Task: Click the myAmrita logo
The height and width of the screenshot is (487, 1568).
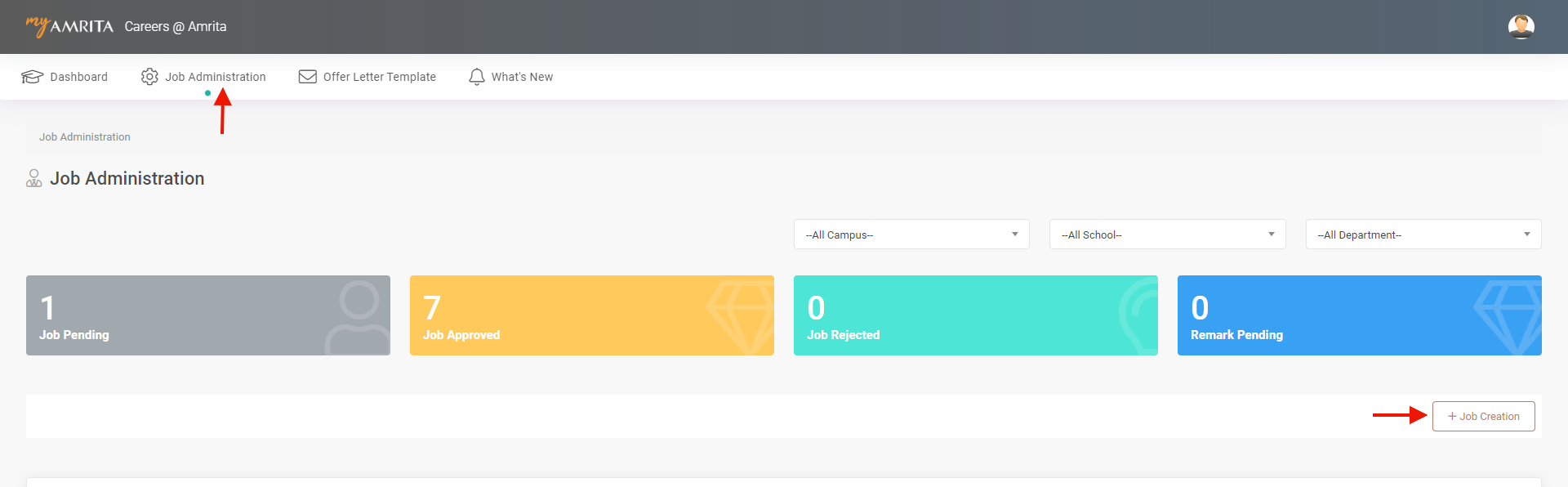Action: point(69,26)
